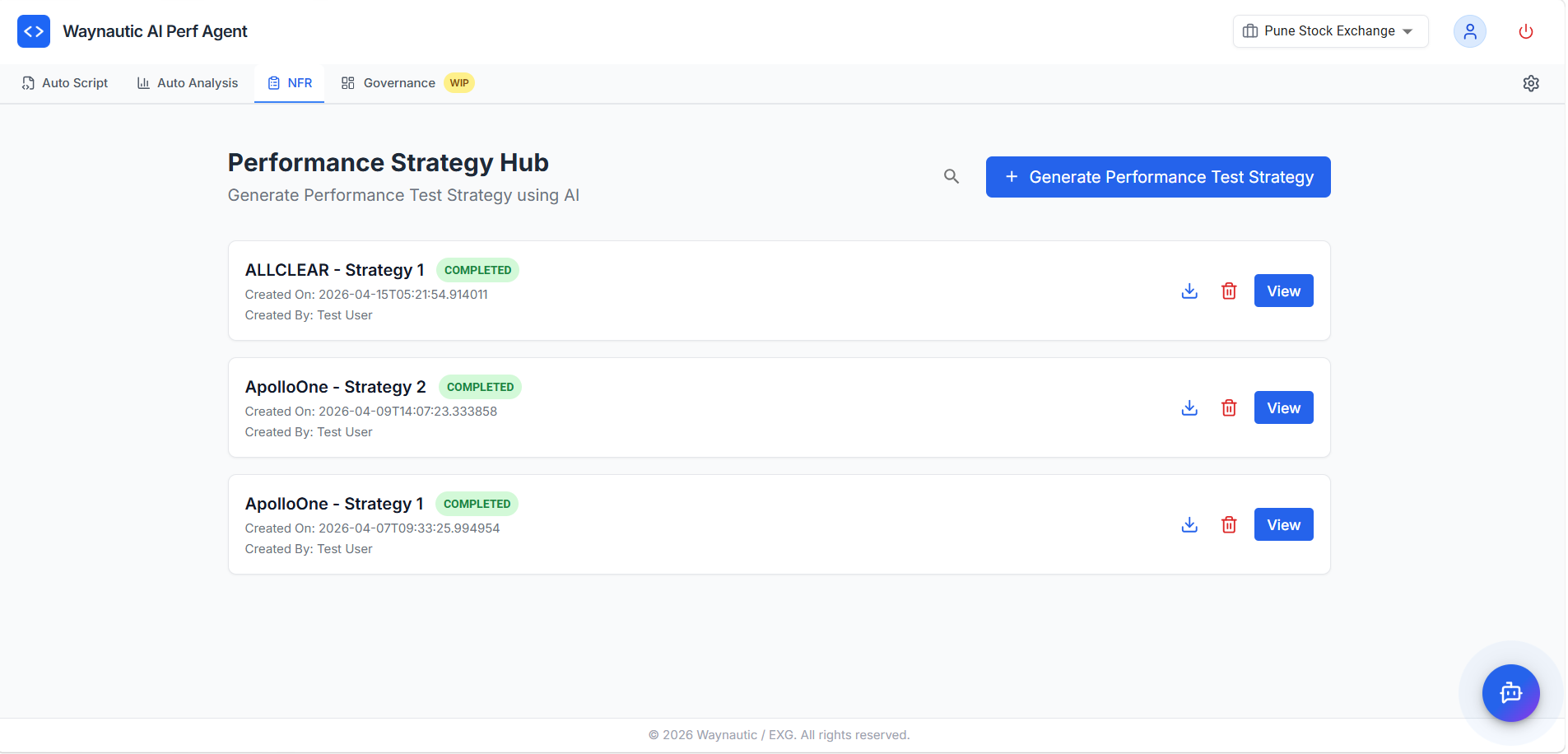1568x754 pixels.
Task: Delete ApolloOne - Strategy 1
Action: (x=1229, y=524)
